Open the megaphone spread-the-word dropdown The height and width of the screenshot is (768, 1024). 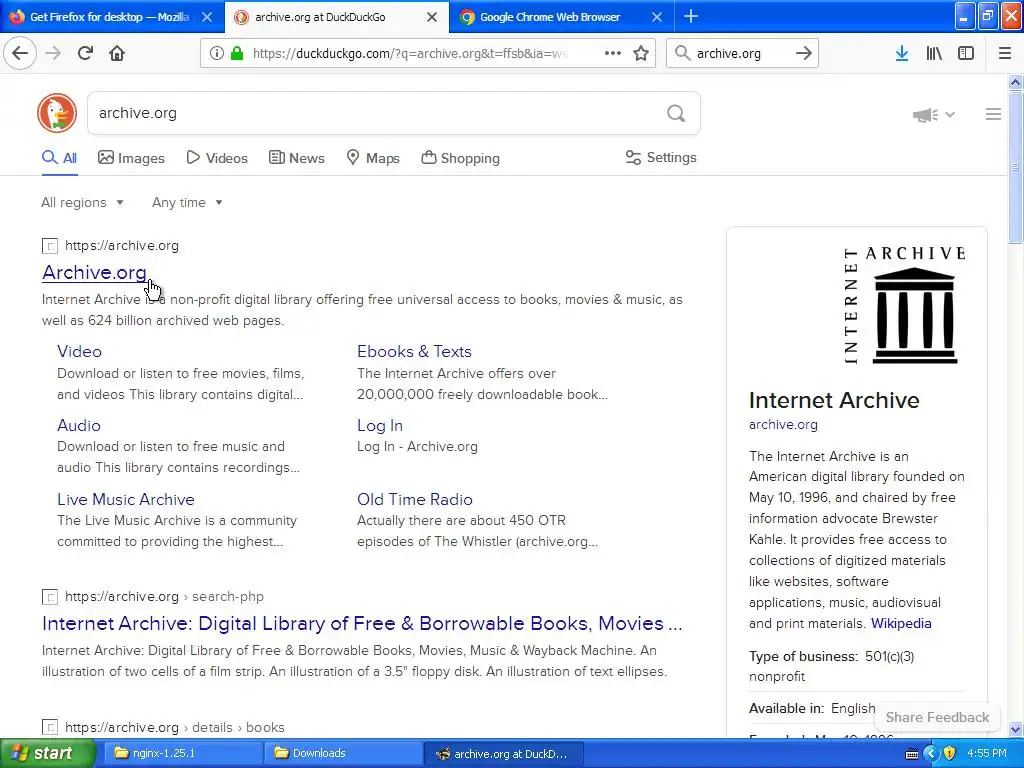pyautogui.click(x=934, y=115)
